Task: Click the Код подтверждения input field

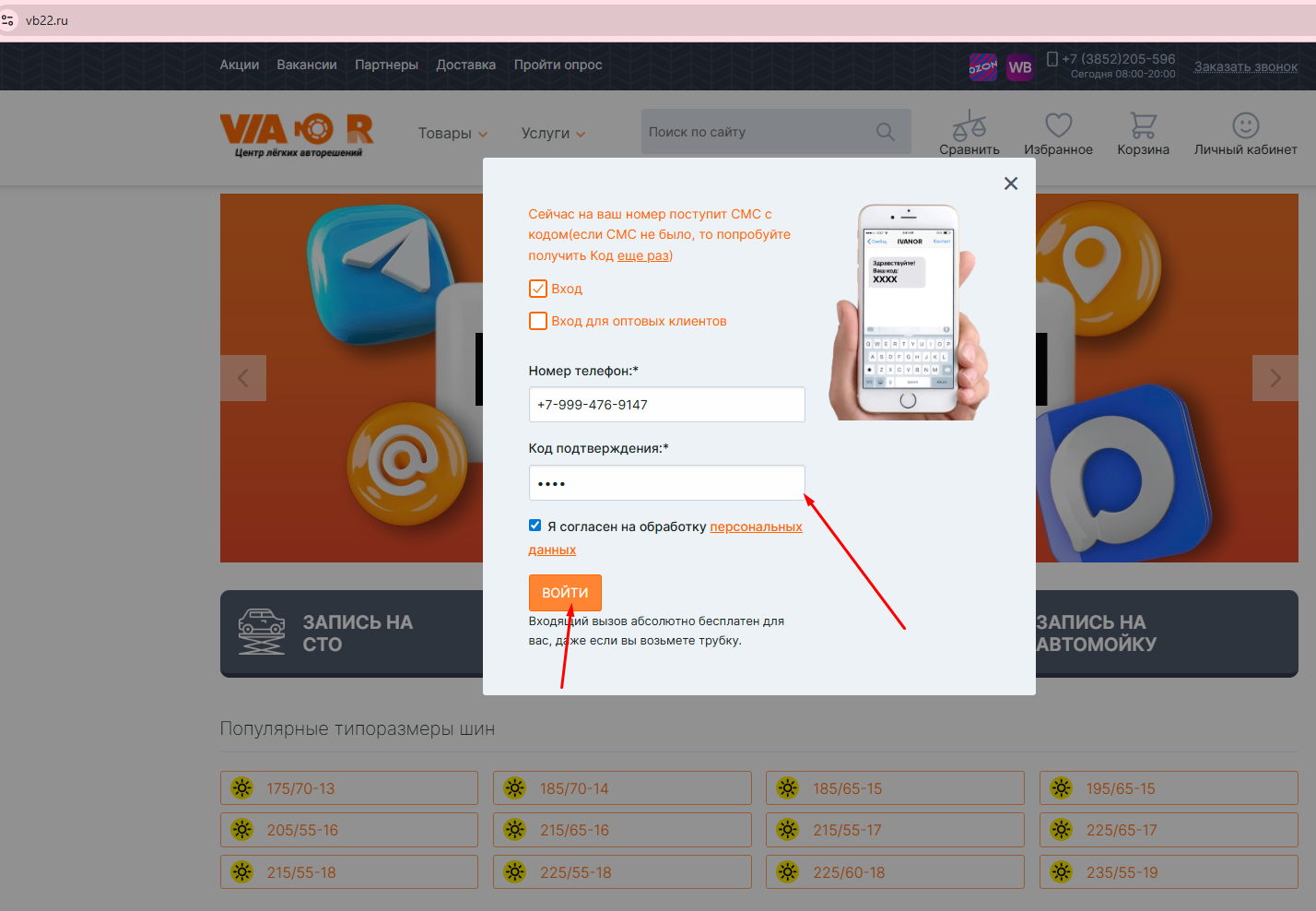Action: (x=666, y=483)
